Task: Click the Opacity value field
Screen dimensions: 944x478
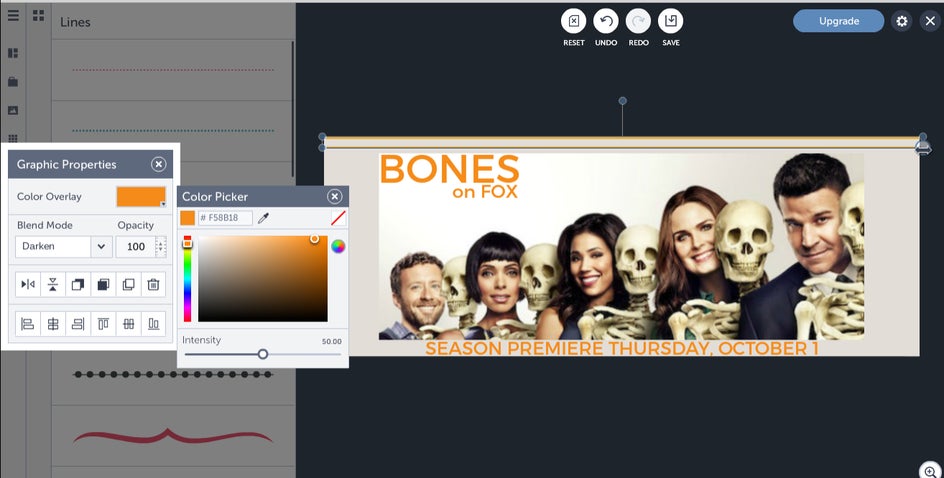Action: [135, 246]
